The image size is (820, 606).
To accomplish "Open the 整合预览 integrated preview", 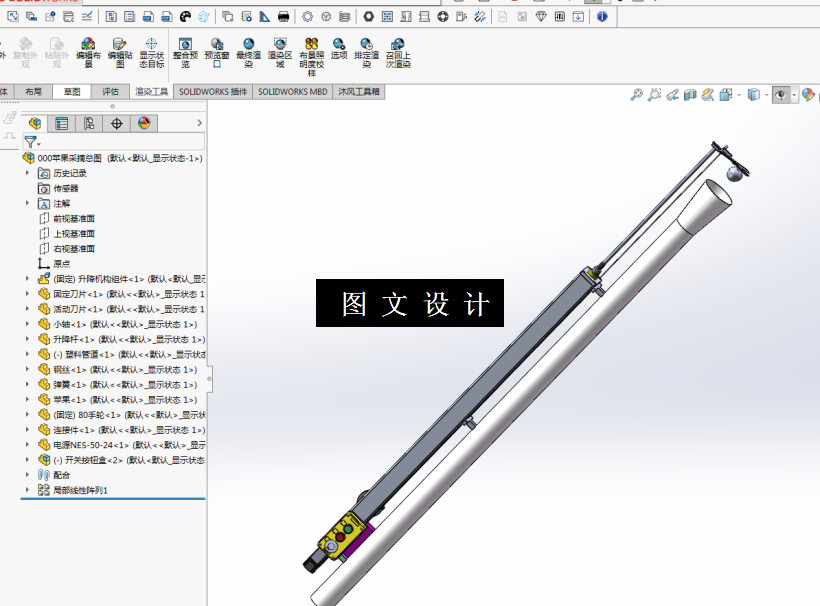I will (x=185, y=52).
